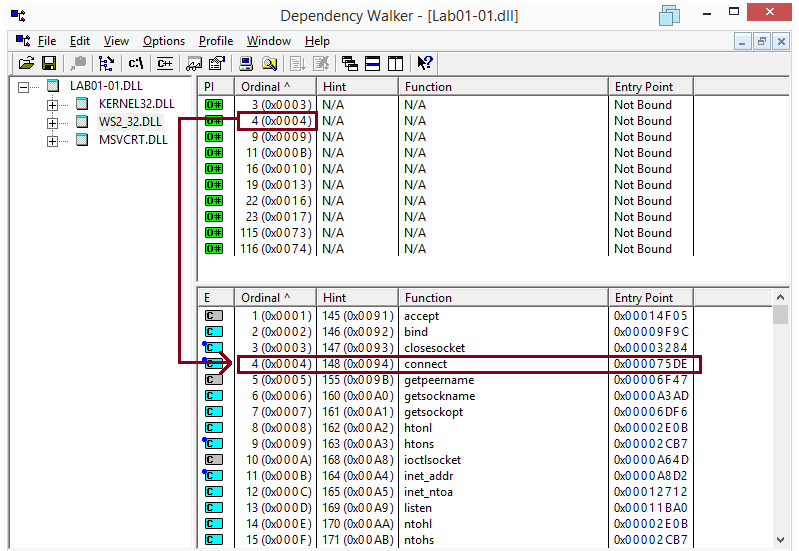This screenshot has height=551, width=799.
Task: Open the Profile menu
Action: [215, 41]
